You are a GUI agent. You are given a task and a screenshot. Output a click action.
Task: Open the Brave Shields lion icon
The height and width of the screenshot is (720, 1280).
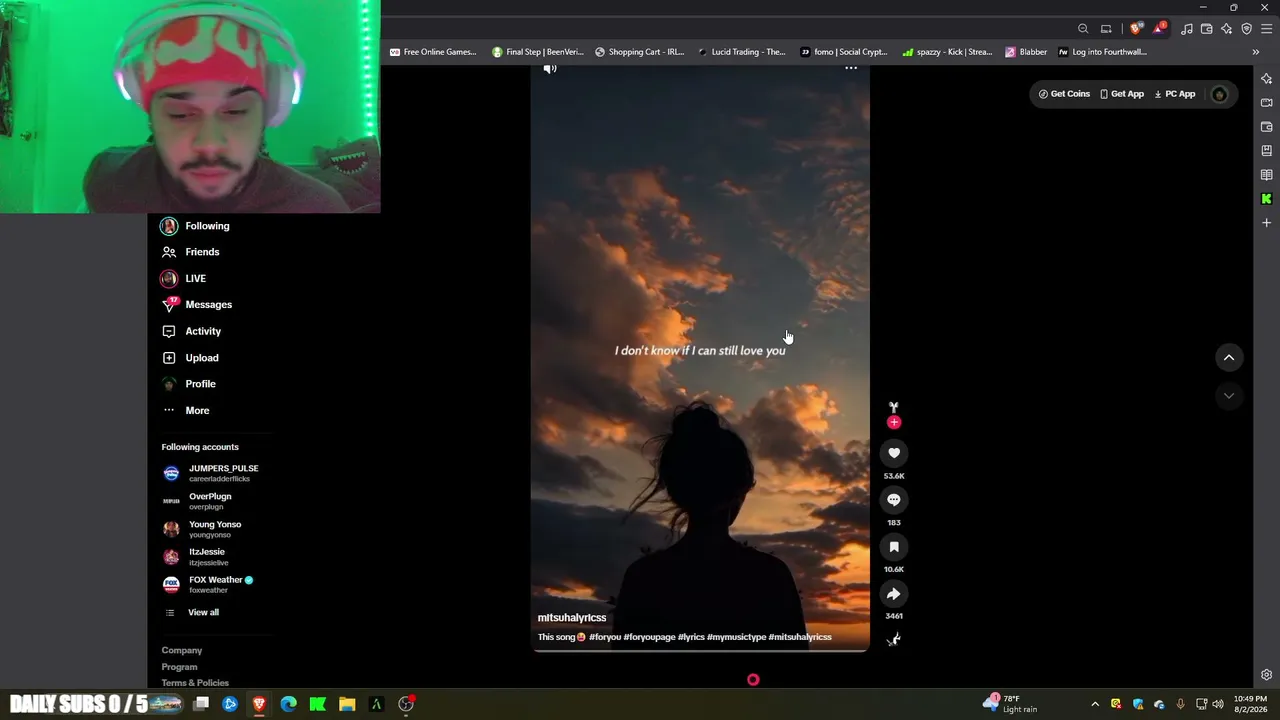click(x=1135, y=29)
